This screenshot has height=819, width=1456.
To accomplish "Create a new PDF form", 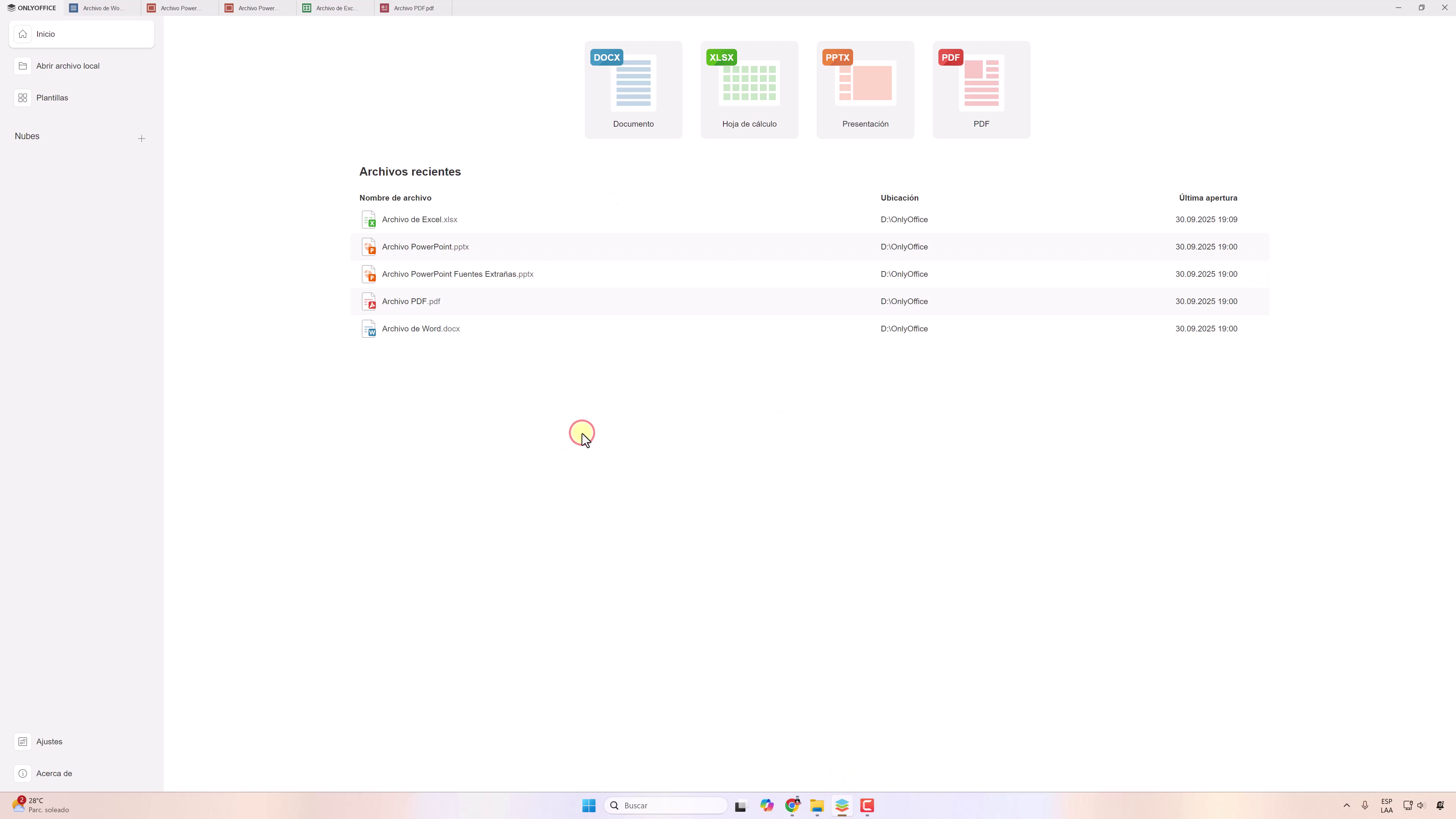I will (981, 89).
